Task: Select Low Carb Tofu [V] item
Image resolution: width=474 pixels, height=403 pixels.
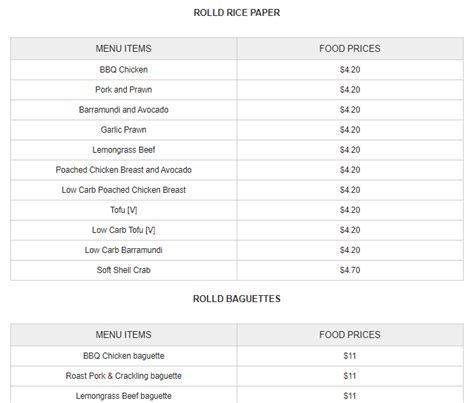Action: [x=124, y=230]
